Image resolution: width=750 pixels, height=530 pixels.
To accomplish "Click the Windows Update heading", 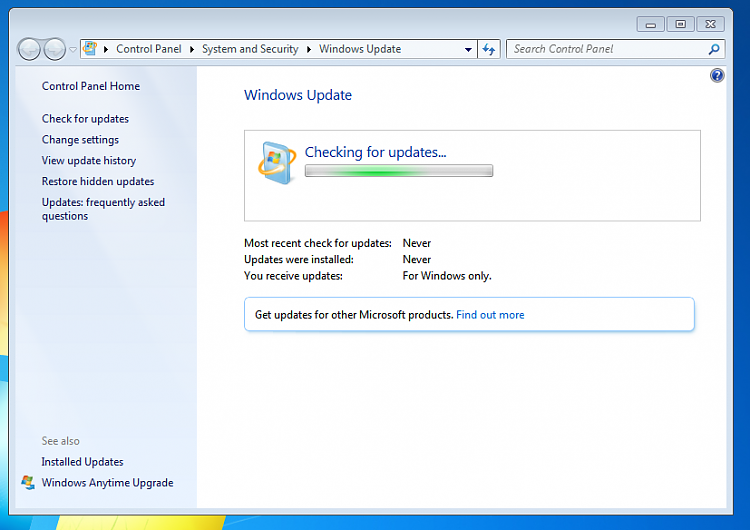I will [x=298, y=95].
